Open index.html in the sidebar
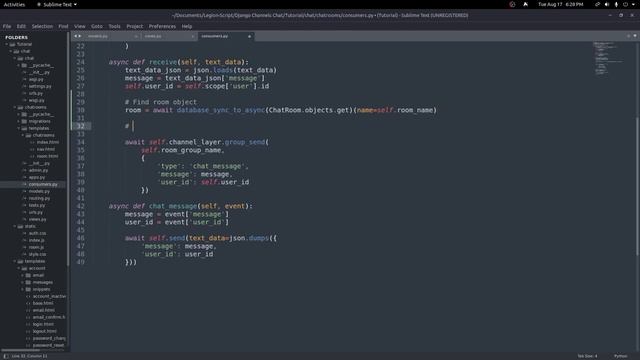This screenshot has height=360, width=640. [48, 142]
